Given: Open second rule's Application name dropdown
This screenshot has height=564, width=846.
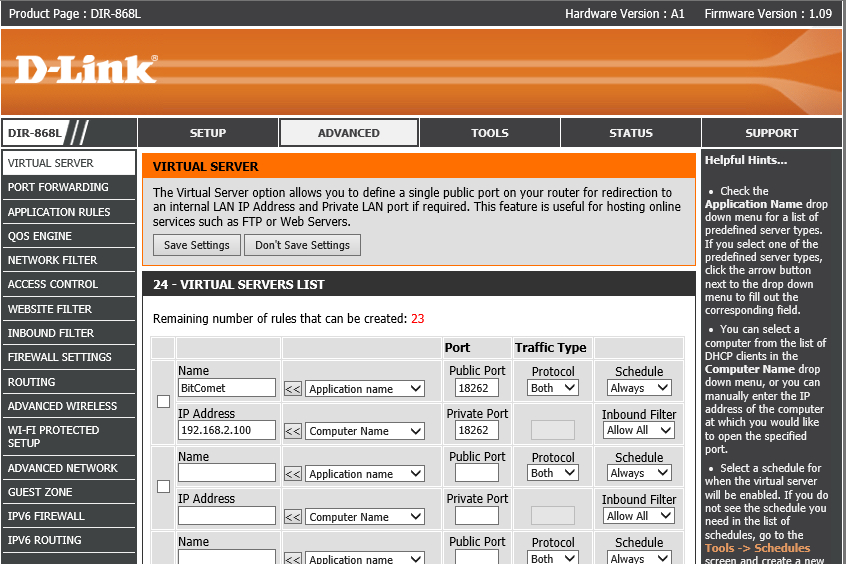Looking at the screenshot, I should [x=365, y=474].
